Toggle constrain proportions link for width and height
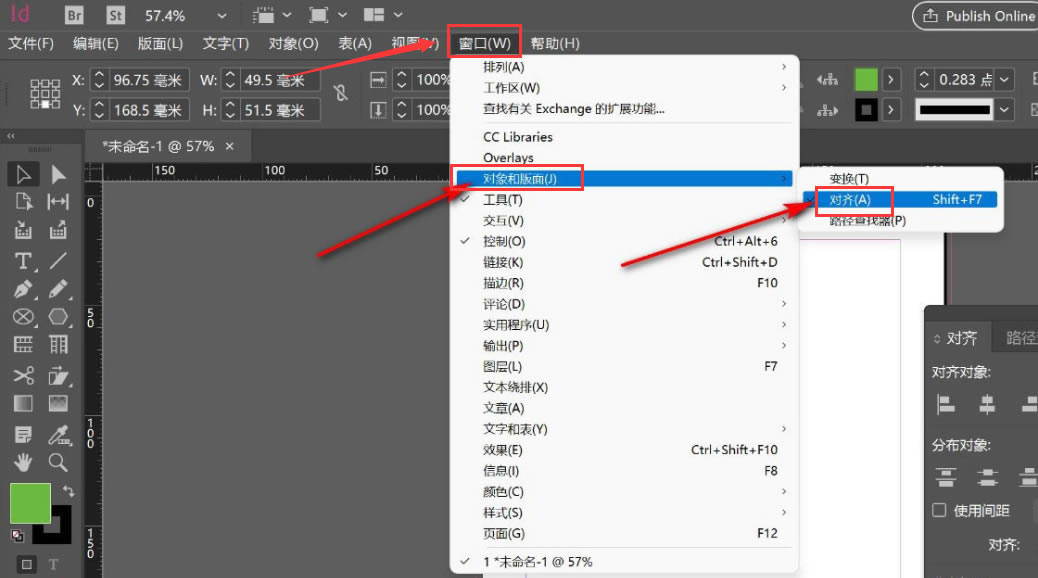Image resolution: width=1038 pixels, height=578 pixels. tap(341, 93)
